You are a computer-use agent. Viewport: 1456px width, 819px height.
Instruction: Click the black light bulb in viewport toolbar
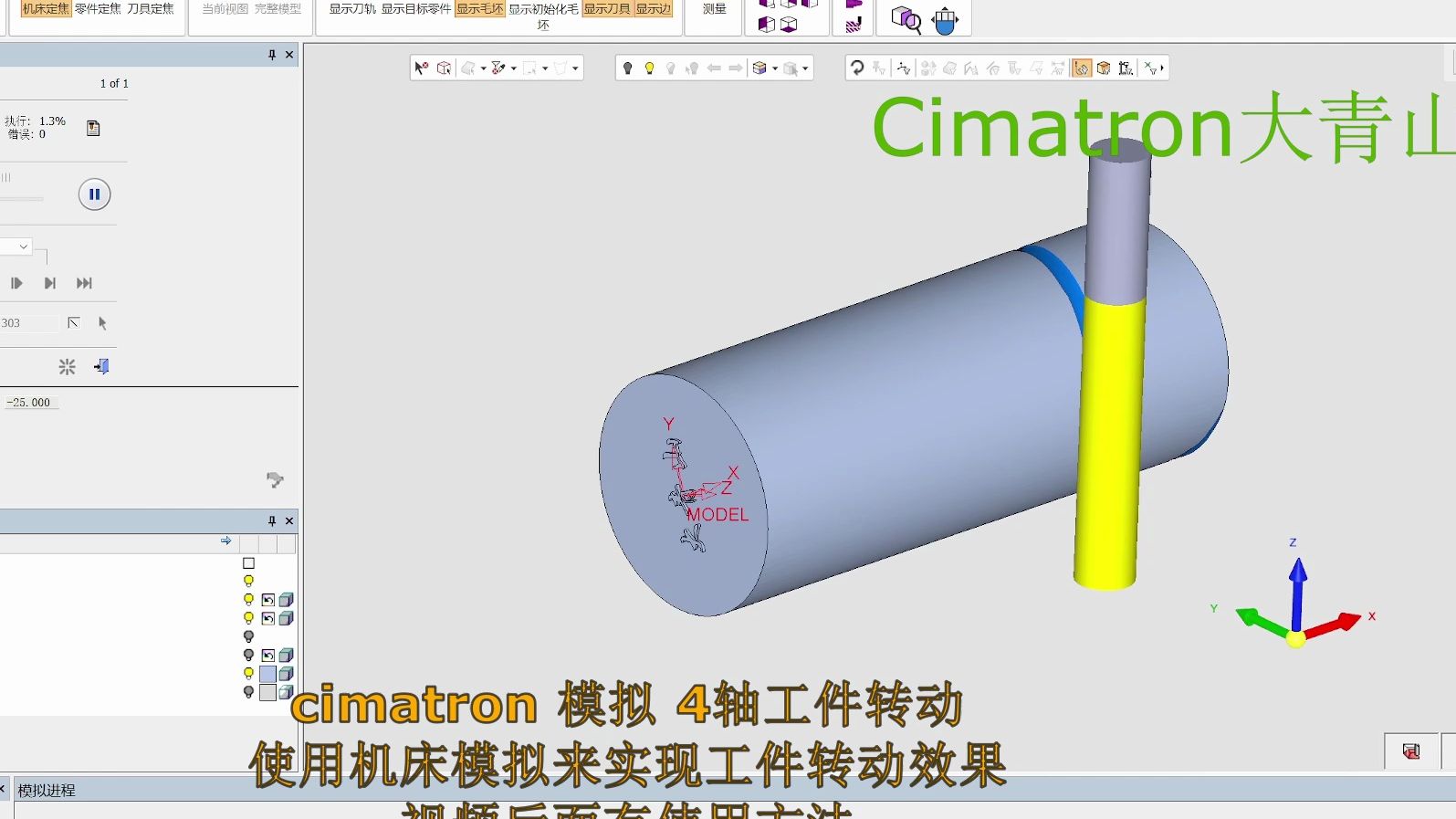pyautogui.click(x=627, y=68)
